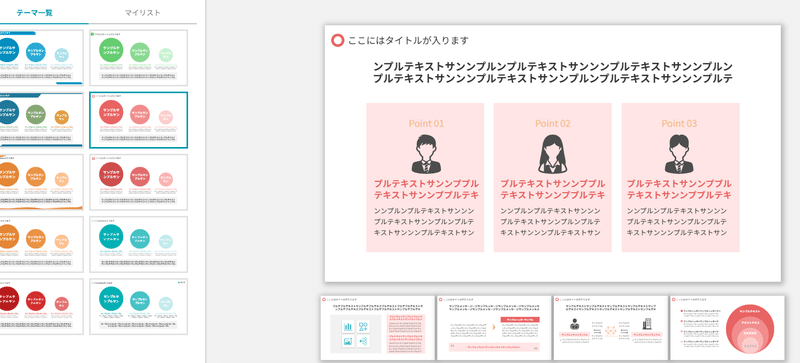Pick the teal theme thumbnail in the fourth row

click(139, 245)
